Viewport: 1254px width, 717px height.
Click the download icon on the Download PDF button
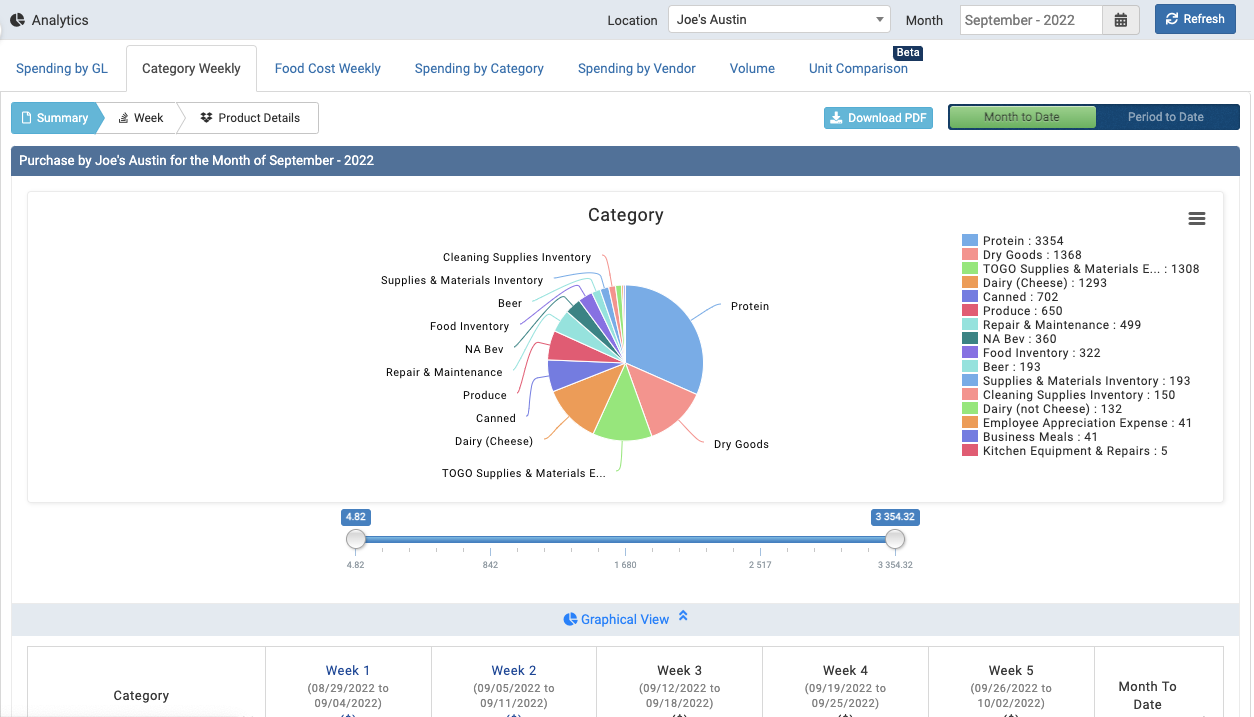[836, 117]
